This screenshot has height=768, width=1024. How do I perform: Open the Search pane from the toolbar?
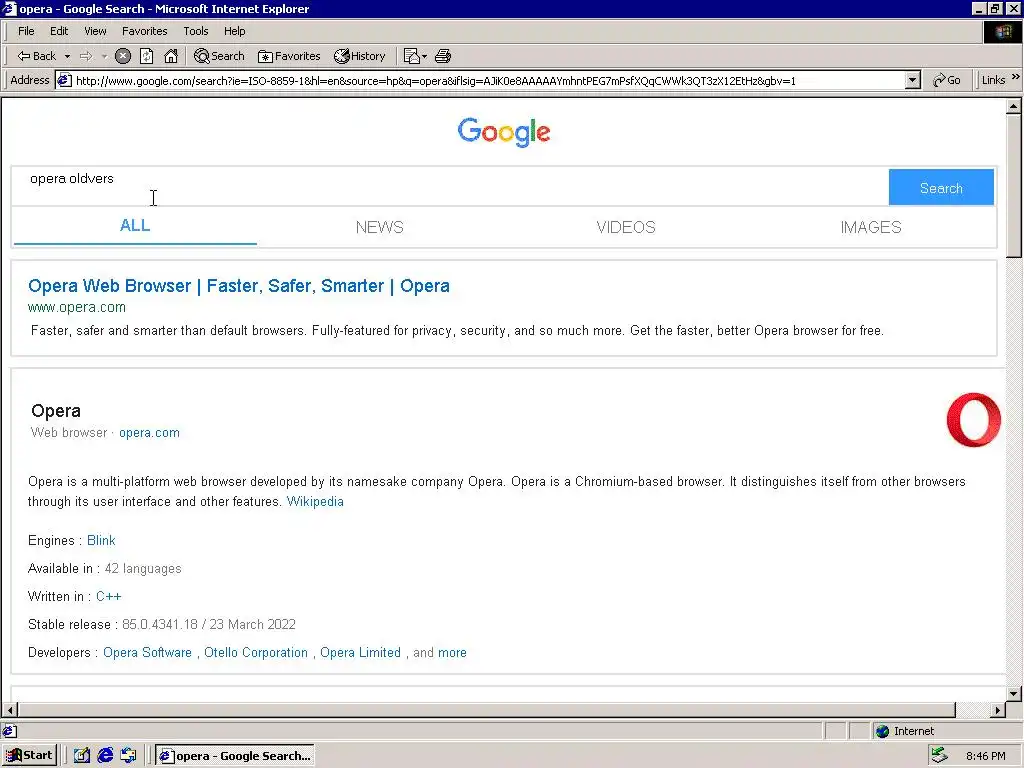219,56
